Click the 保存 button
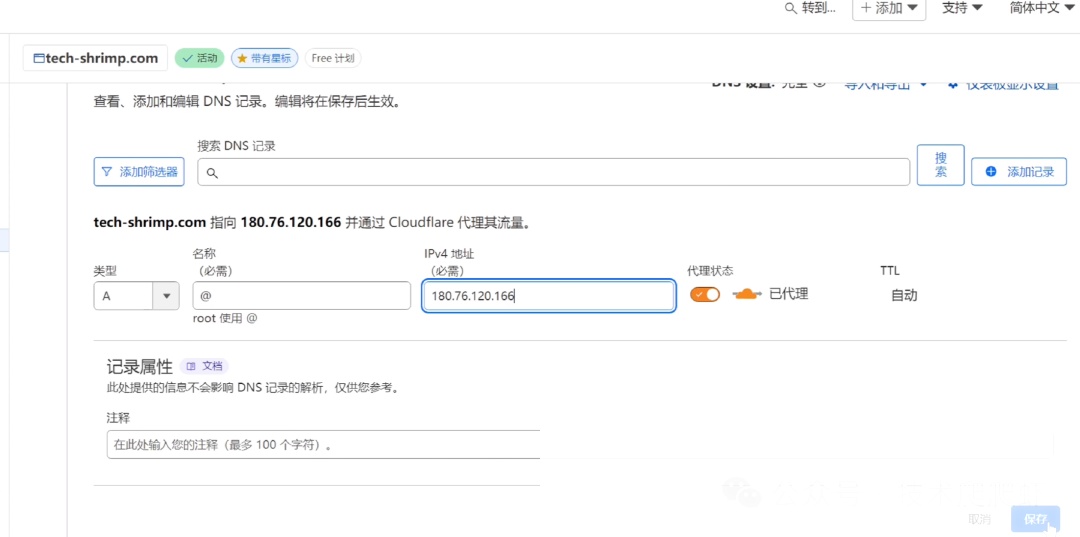This screenshot has height=537, width=1080. [1035, 519]
